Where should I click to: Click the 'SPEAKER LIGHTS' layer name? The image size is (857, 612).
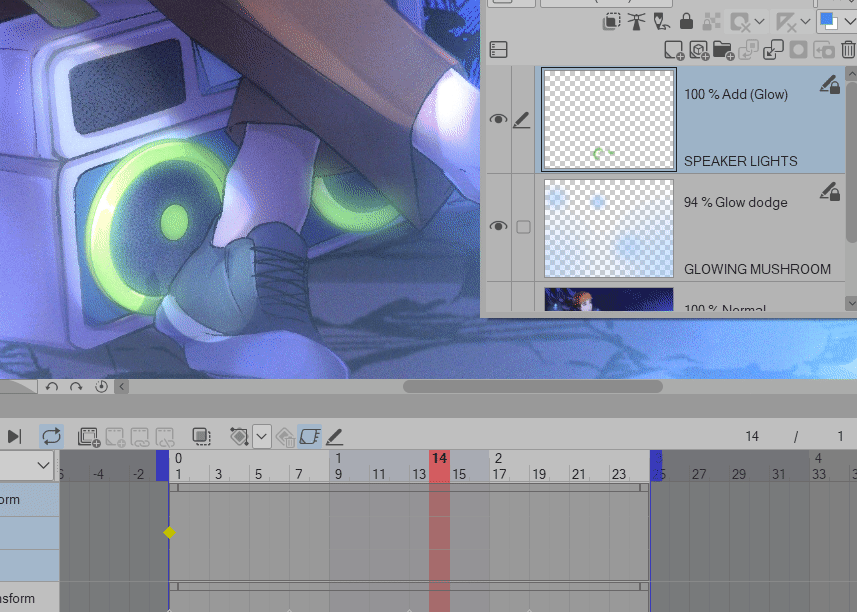(x=741, y=161)
